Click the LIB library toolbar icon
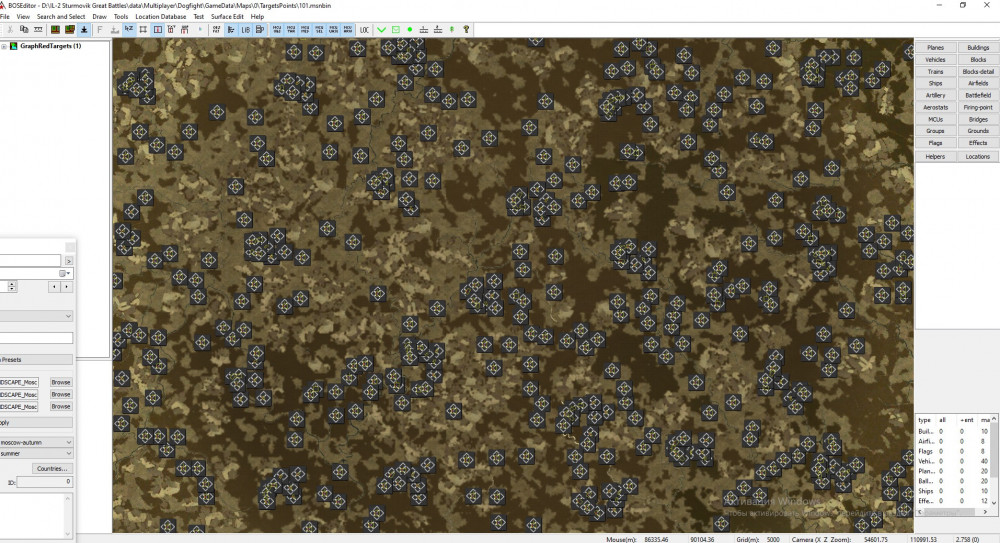This screenshot has width=1000, height=543. (x=246, y=30)
